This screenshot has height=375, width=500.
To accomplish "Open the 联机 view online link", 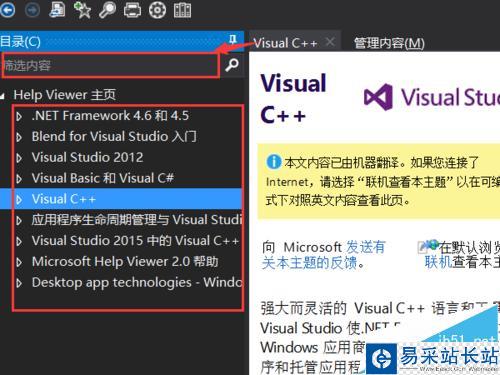I will (x=438, y=262).
